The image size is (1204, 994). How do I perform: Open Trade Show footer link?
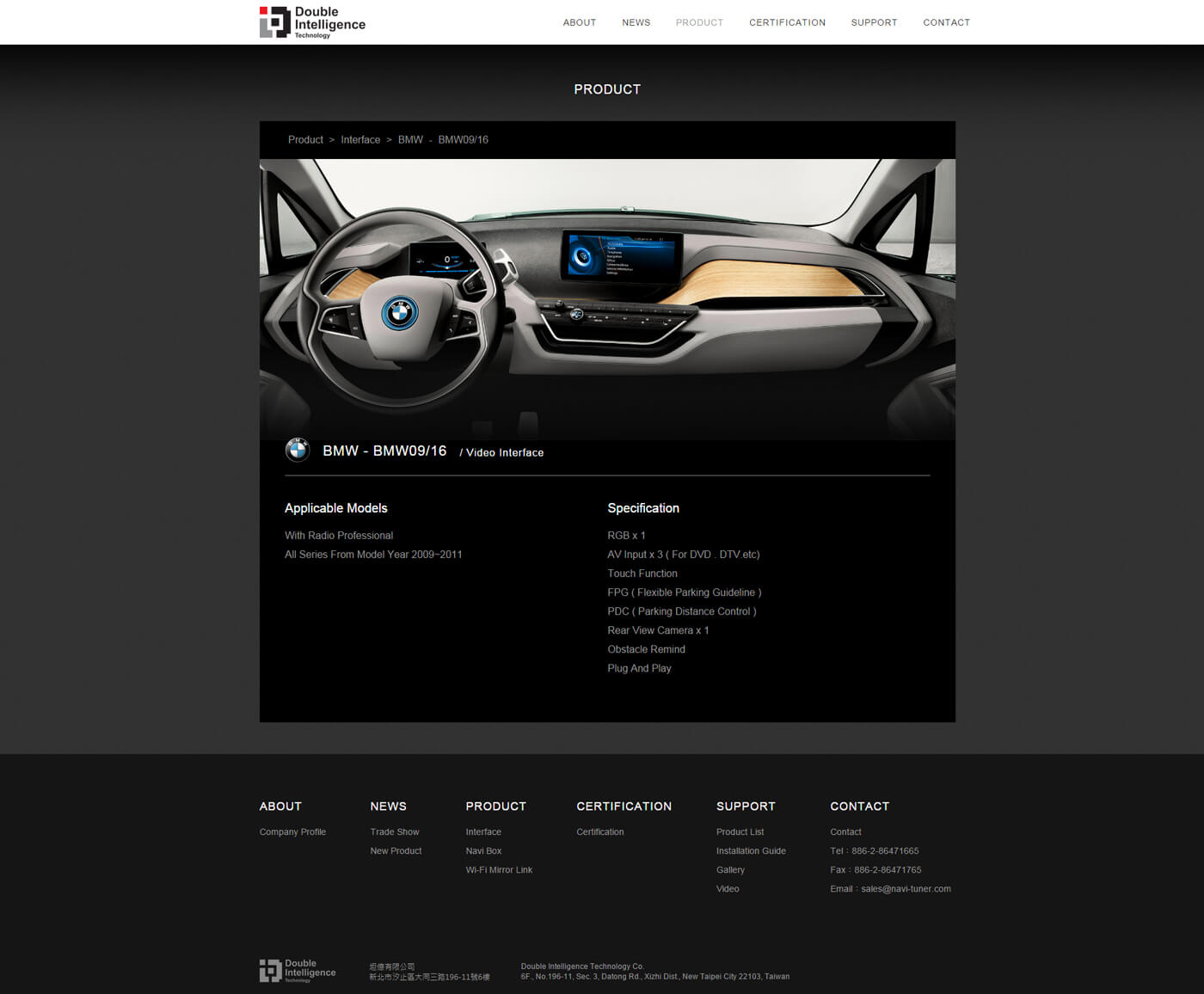(395, 832)
